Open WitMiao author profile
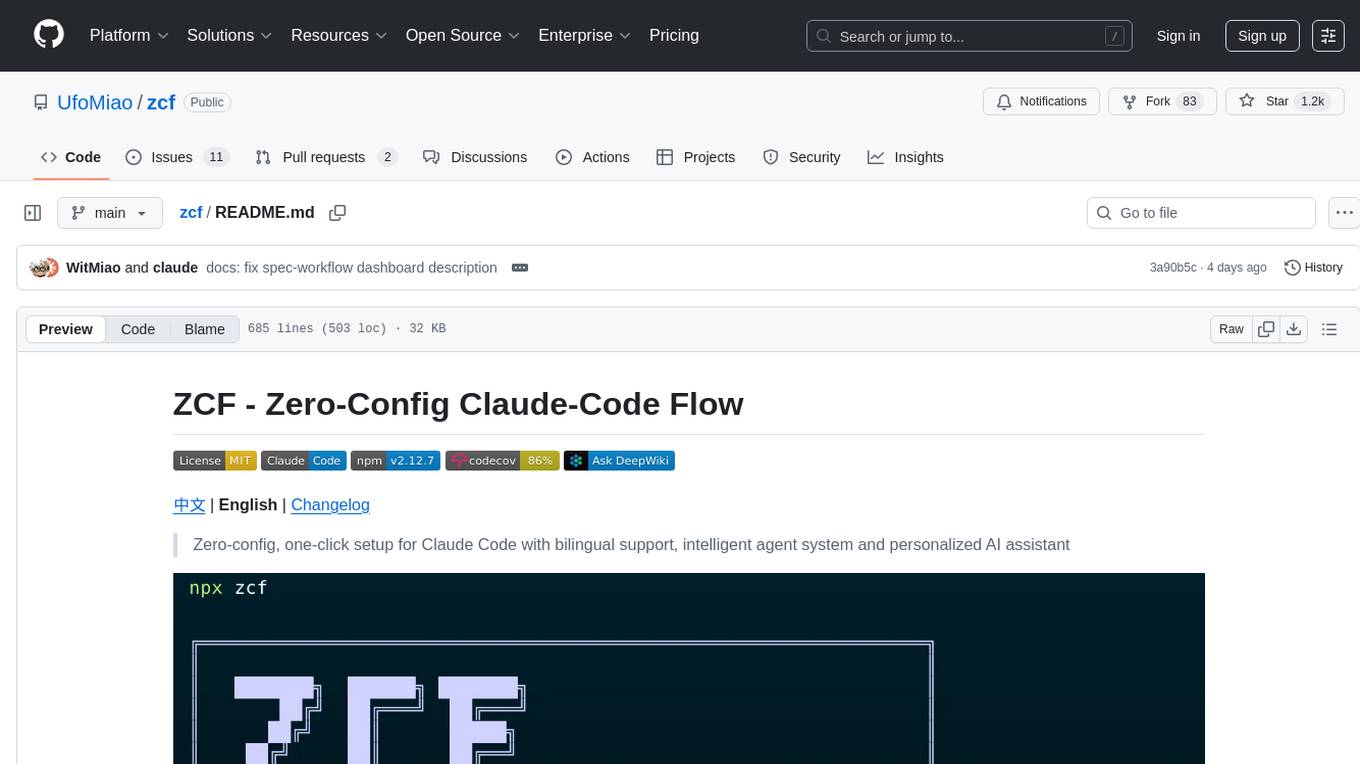This screenshot has width=1360, height=764. 93,268
